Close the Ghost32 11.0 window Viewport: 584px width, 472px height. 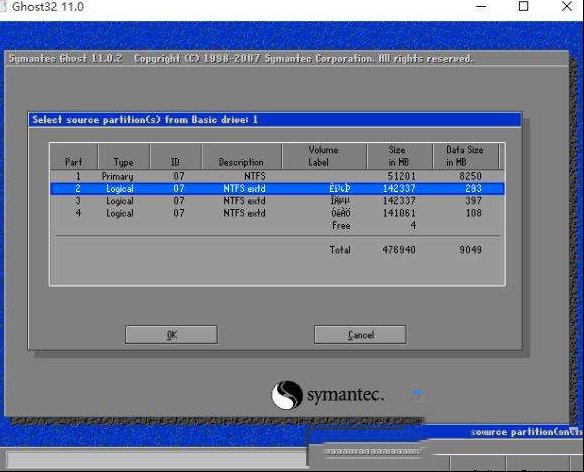[567, 6]
